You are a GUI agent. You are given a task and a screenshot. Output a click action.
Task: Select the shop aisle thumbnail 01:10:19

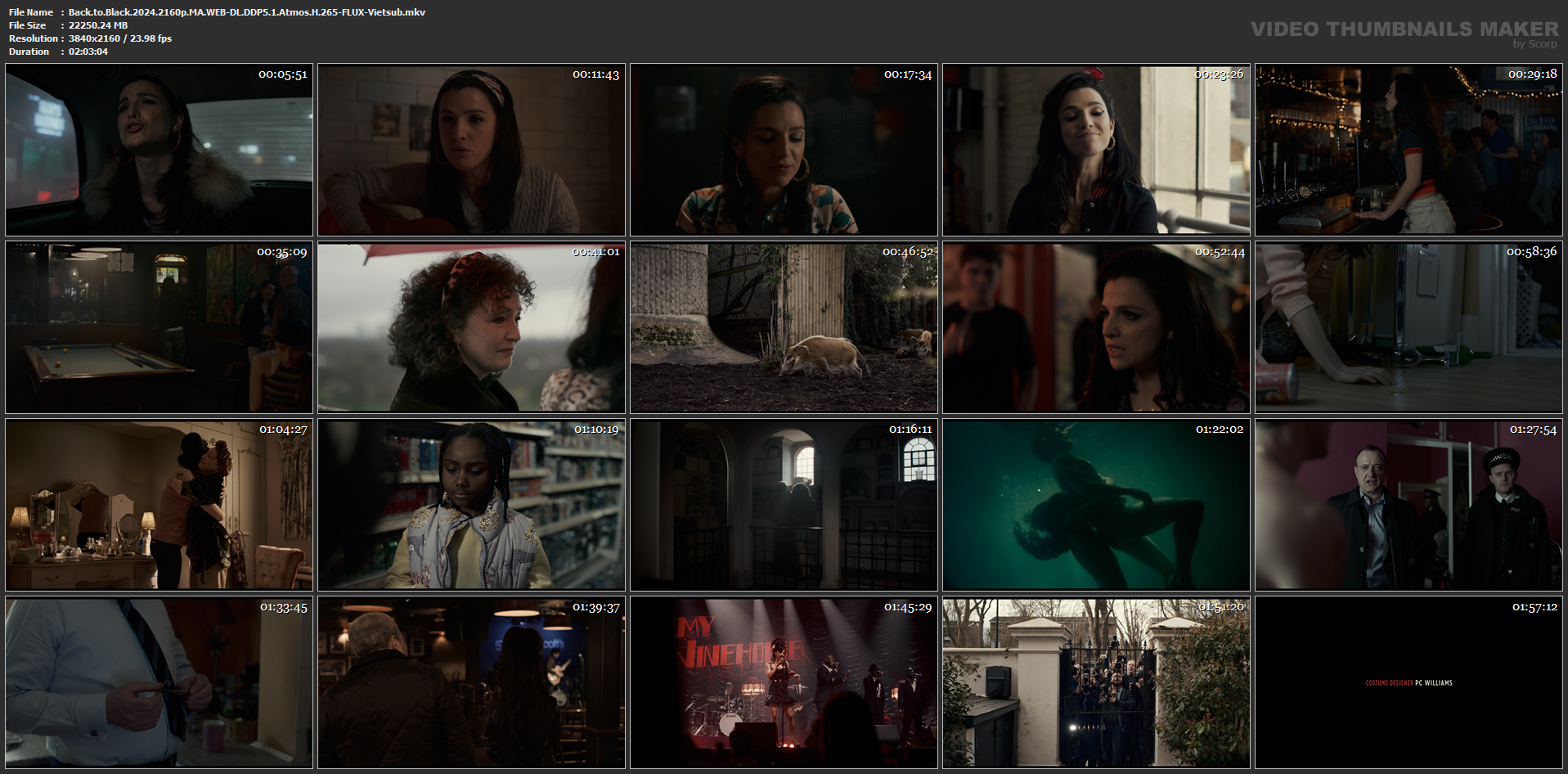pos(471,505)
